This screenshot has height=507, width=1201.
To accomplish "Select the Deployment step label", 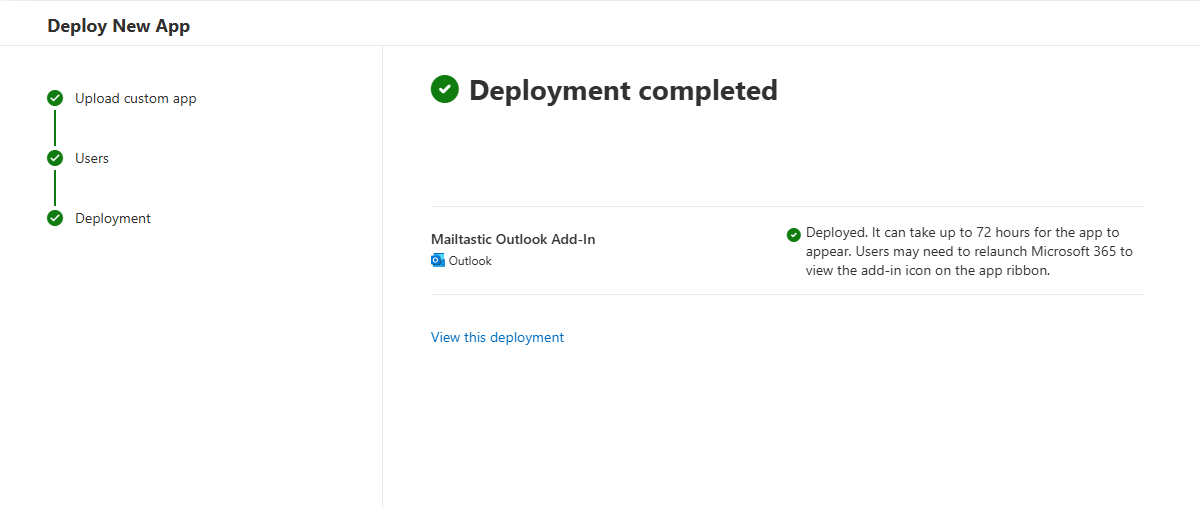I will coord(113,218).
